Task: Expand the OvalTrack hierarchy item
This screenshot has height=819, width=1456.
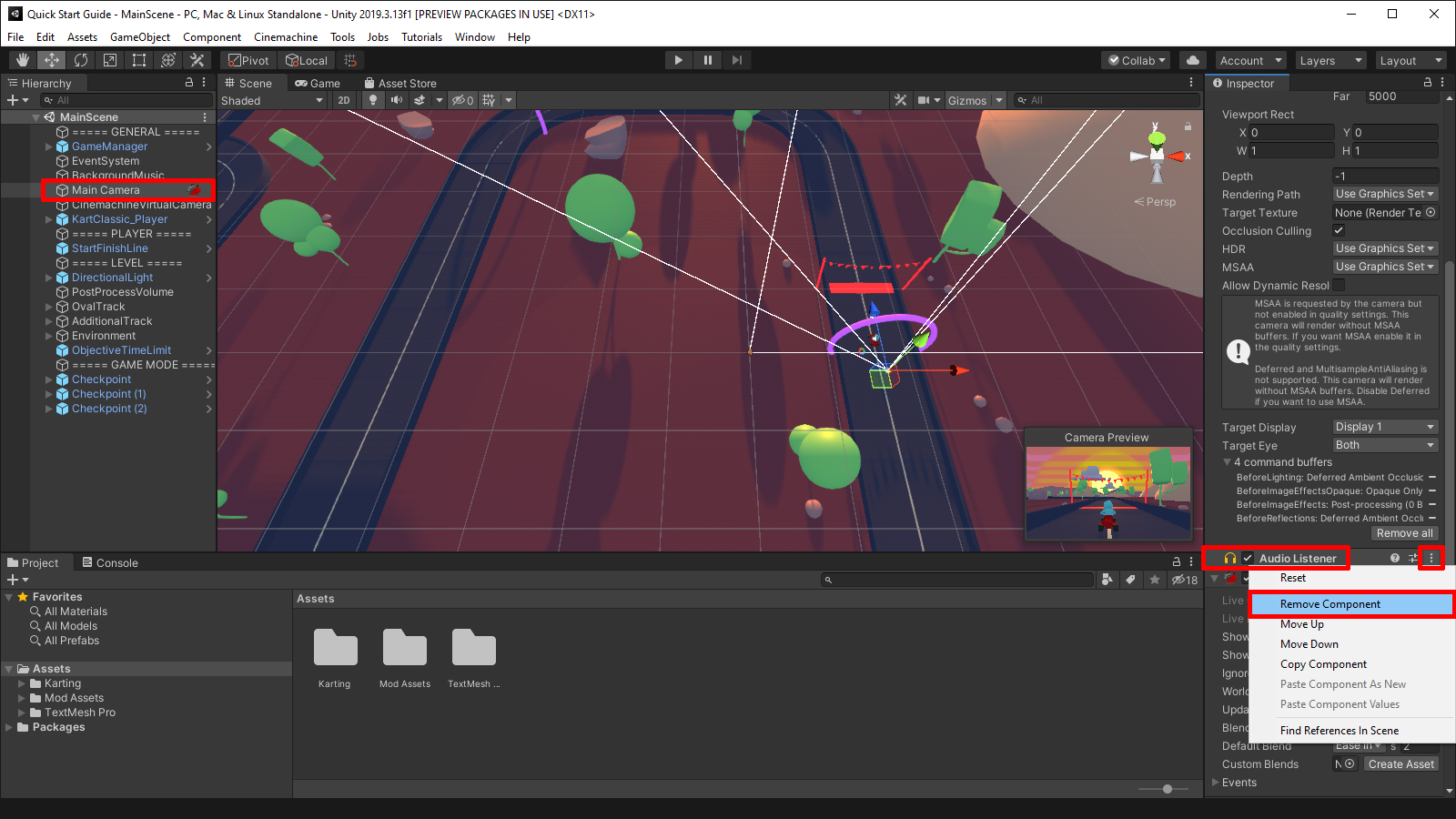Action: (49, 307)
